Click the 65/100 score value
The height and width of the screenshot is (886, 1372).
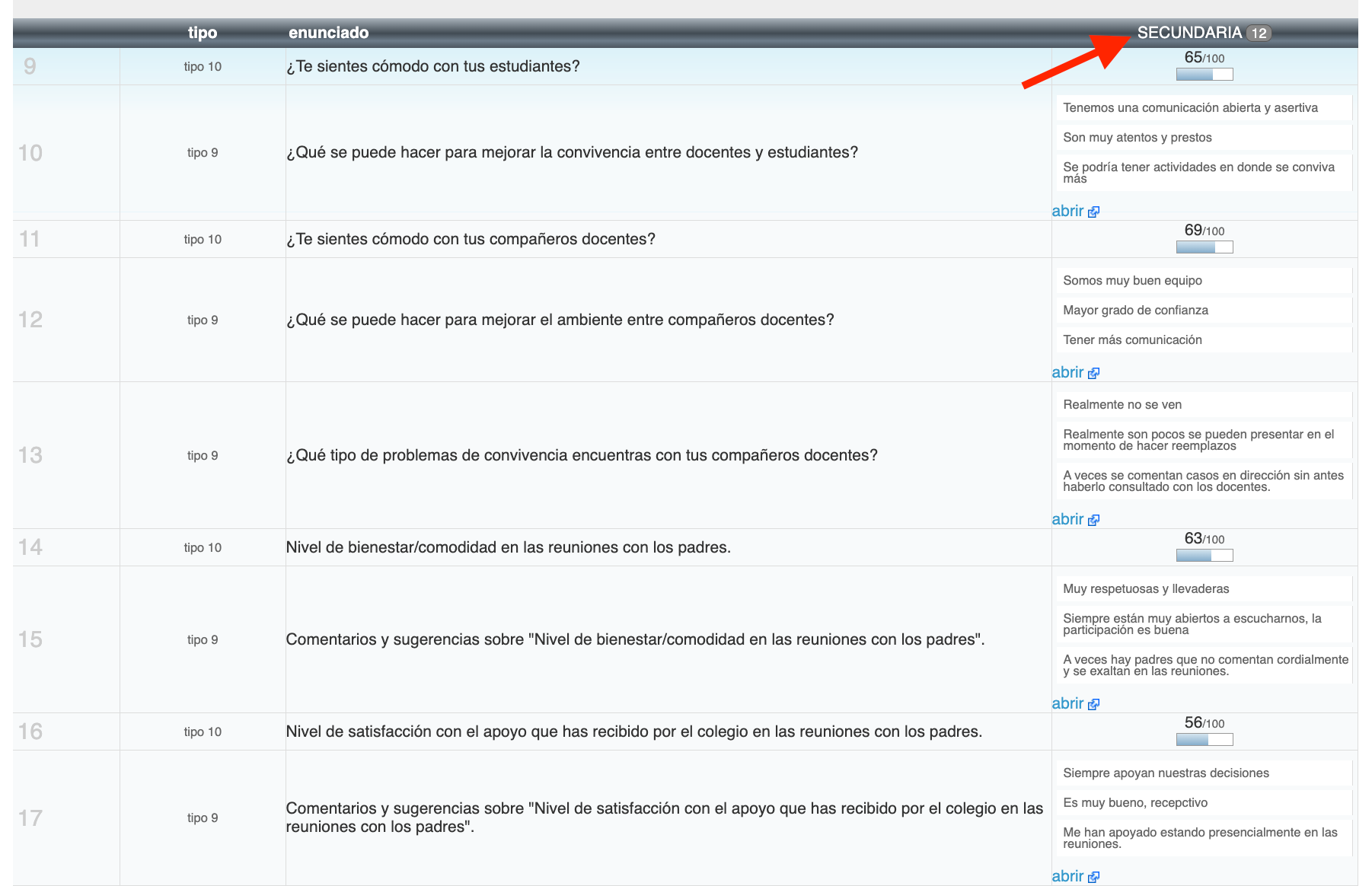(1204, 58)
